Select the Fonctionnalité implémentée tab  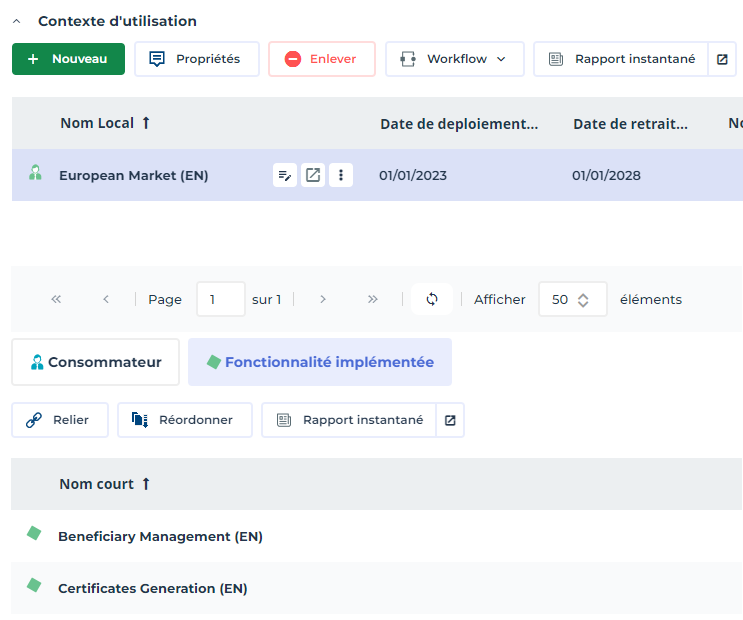319,362
